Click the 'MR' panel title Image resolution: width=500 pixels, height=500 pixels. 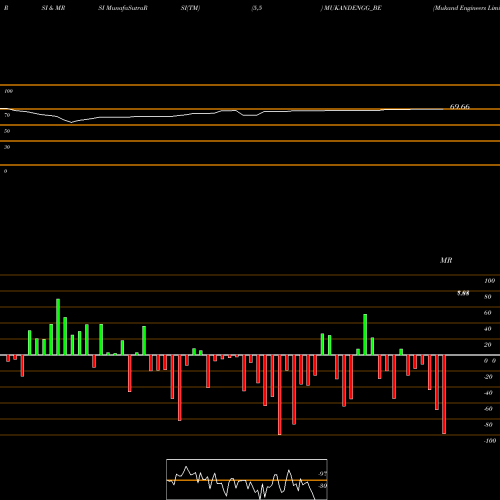pyautogui.click(x=446, y=260)
